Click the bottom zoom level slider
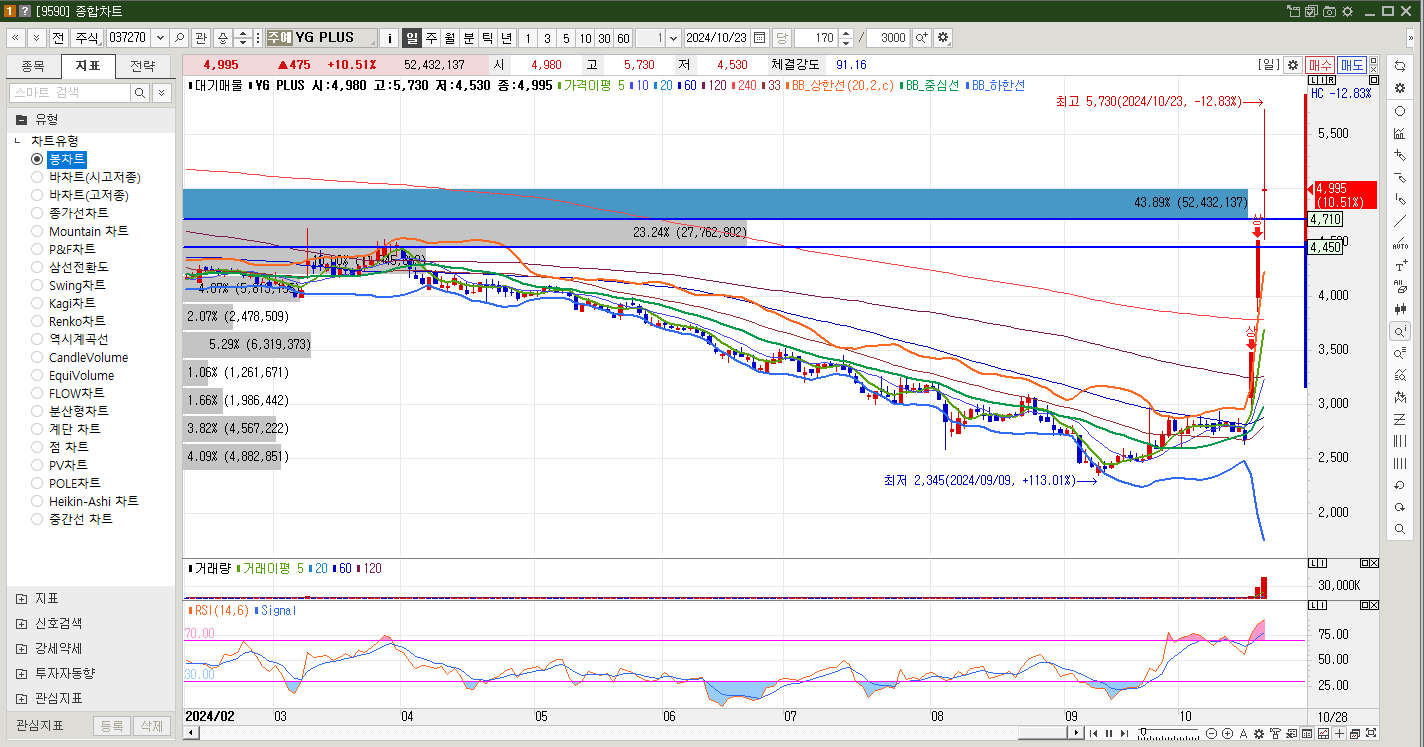 (1169, 734)
